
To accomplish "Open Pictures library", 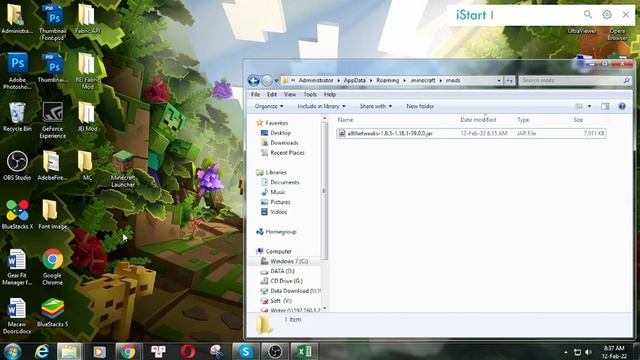I will coord(276,202).
